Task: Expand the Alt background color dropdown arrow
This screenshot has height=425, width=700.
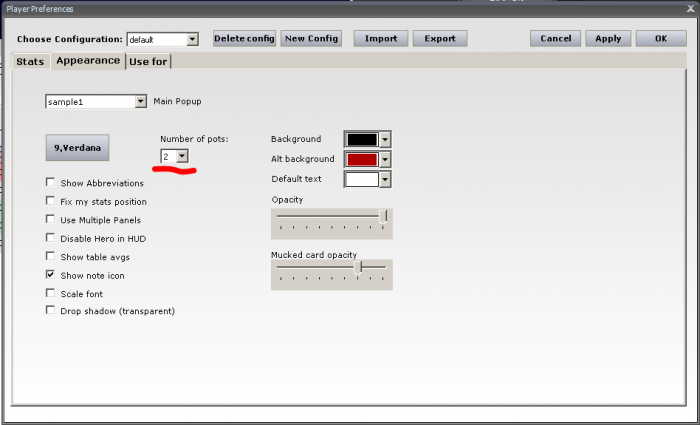Action: pyautogui.click(x=385, y=159)
